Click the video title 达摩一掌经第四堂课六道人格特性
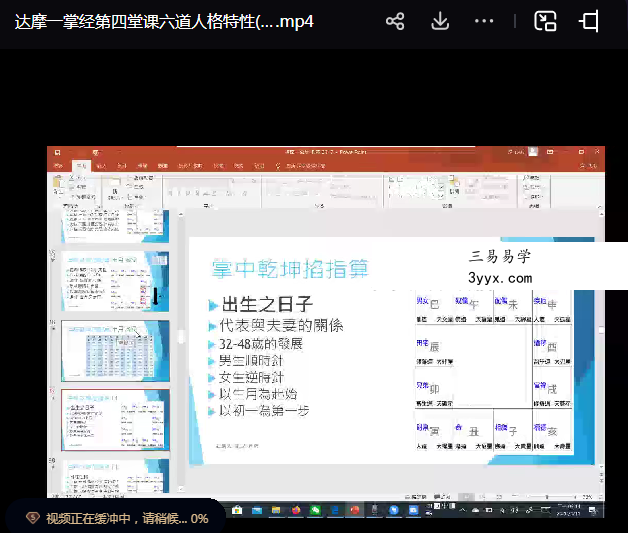This screenshot has height=533, width=628. coord(164,22)
